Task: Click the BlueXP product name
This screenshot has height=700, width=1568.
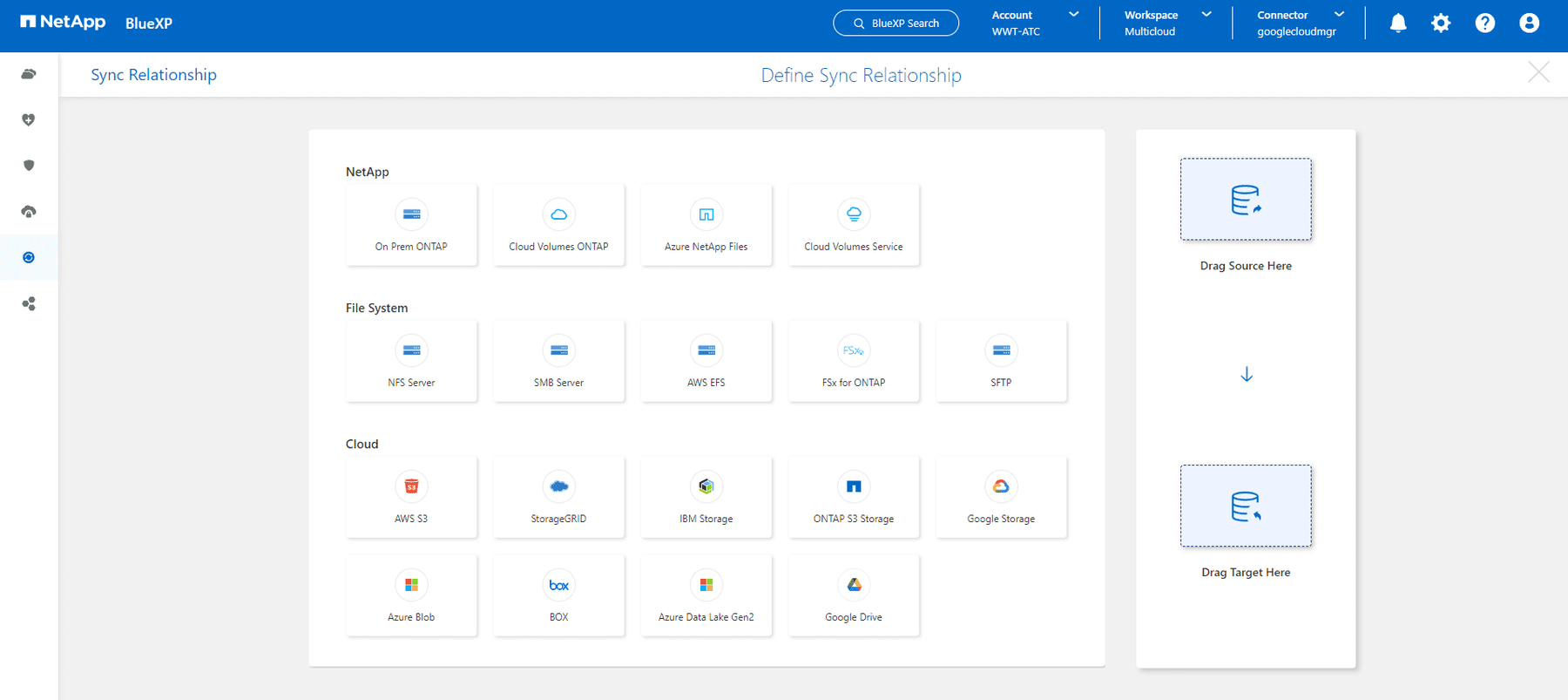Action: point(149,24)
